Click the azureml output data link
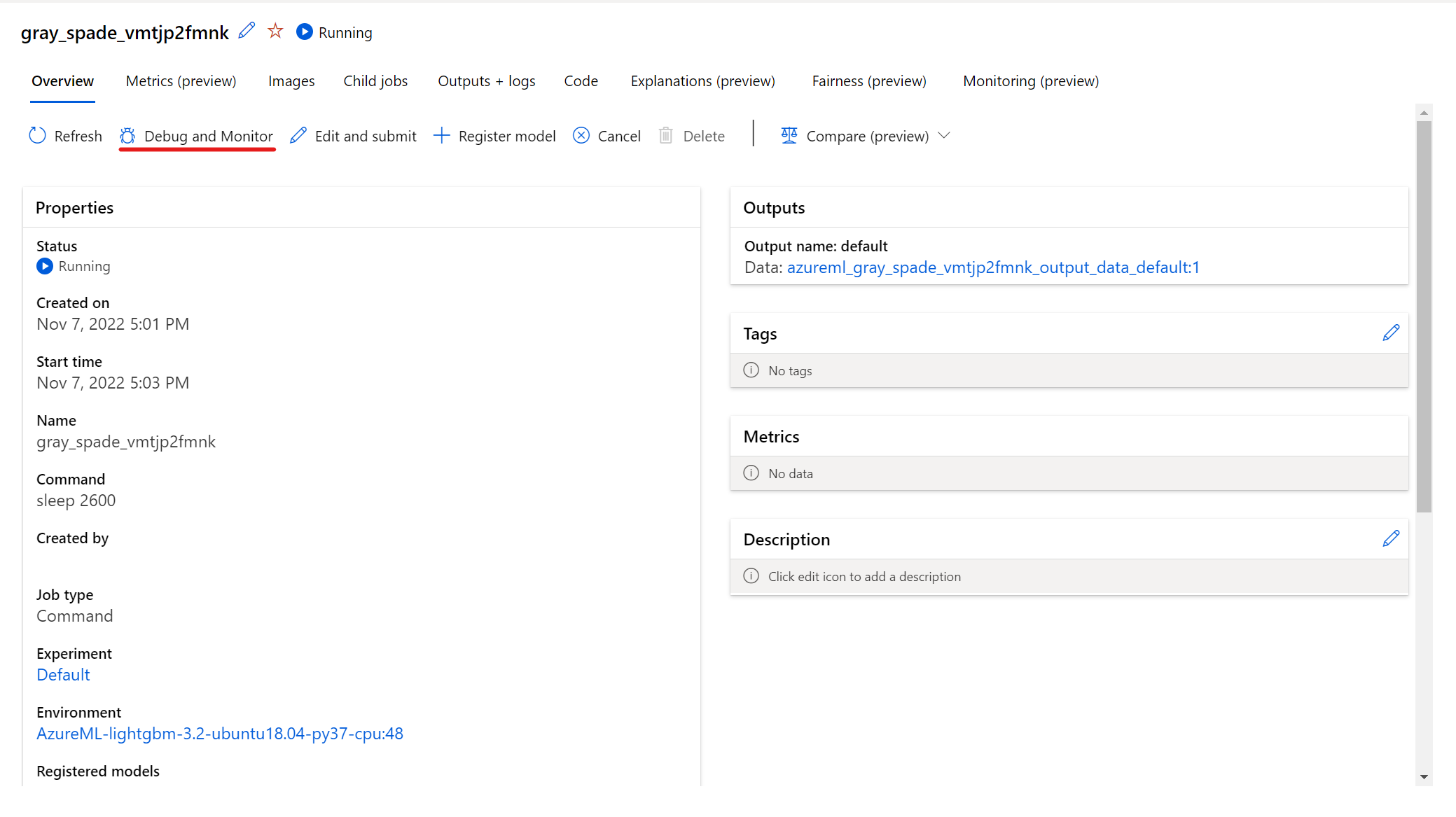The width and height of the screenshot is (1456, 817). click(991, 266)
